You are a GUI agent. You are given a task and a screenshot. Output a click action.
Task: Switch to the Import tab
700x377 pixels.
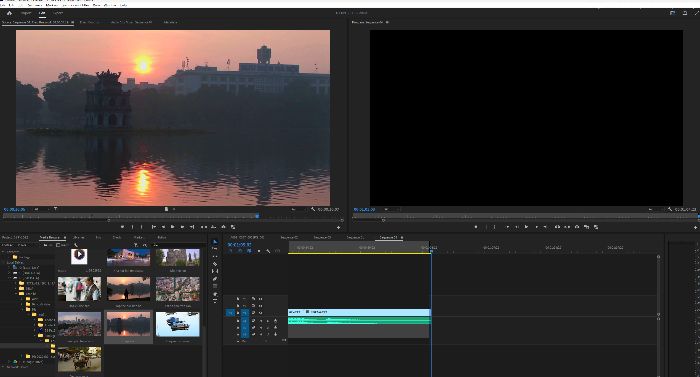coord(26,13)
